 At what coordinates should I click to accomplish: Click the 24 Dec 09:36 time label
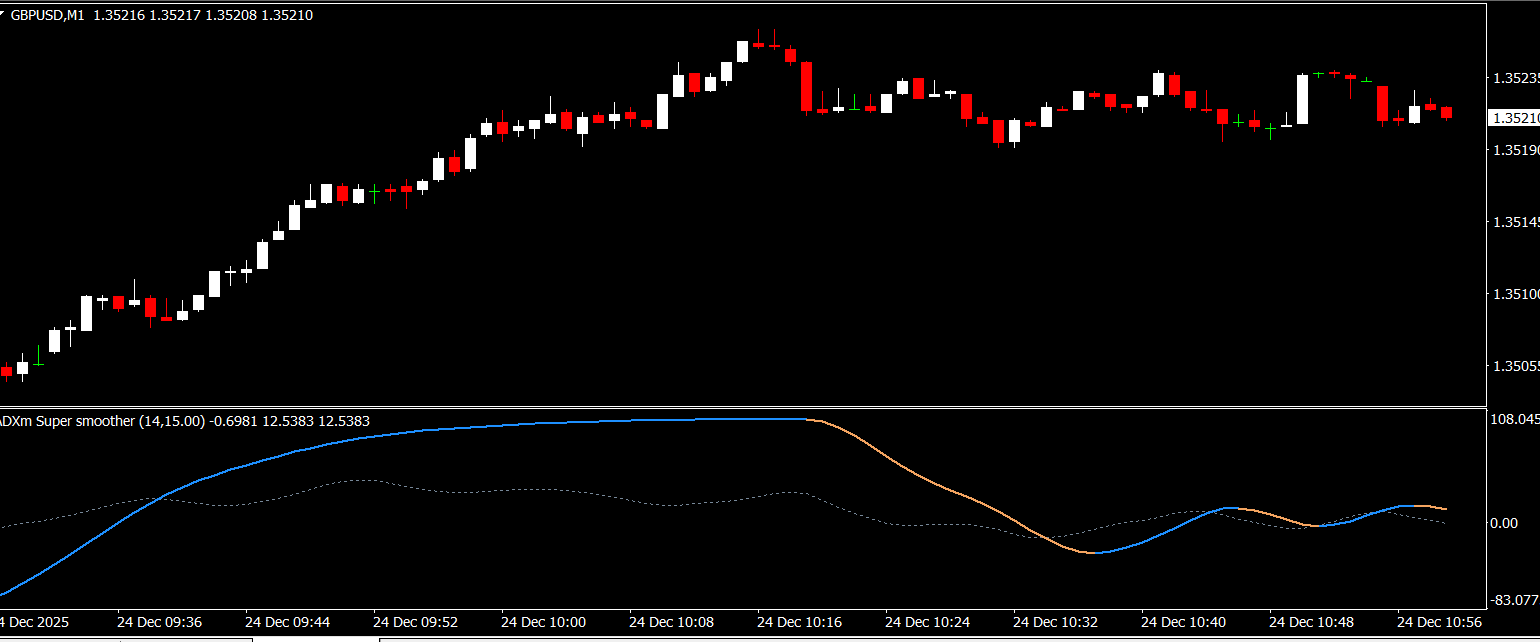(x=160, y=622)
